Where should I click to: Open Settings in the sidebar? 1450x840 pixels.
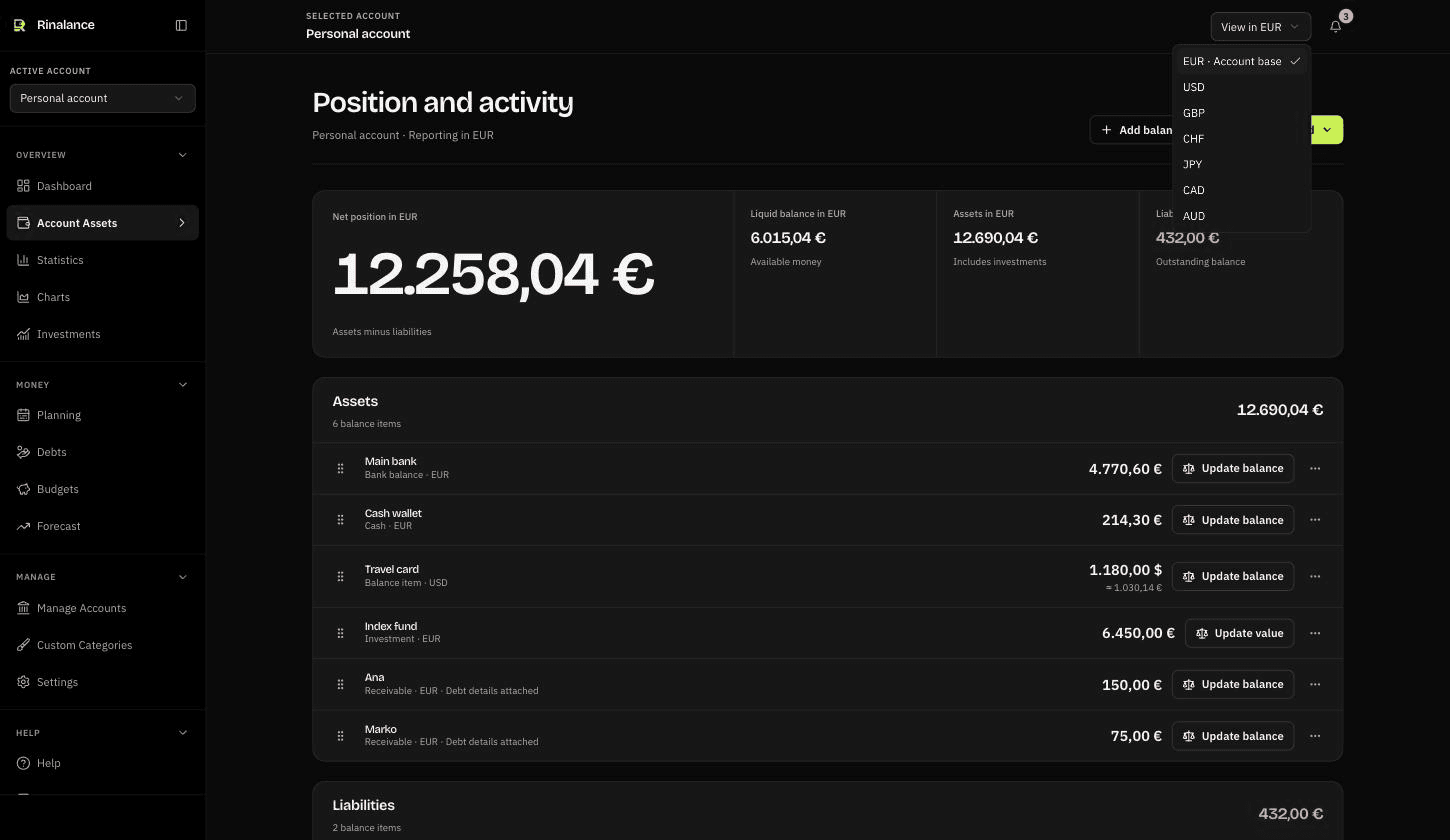tap(102, 682)
